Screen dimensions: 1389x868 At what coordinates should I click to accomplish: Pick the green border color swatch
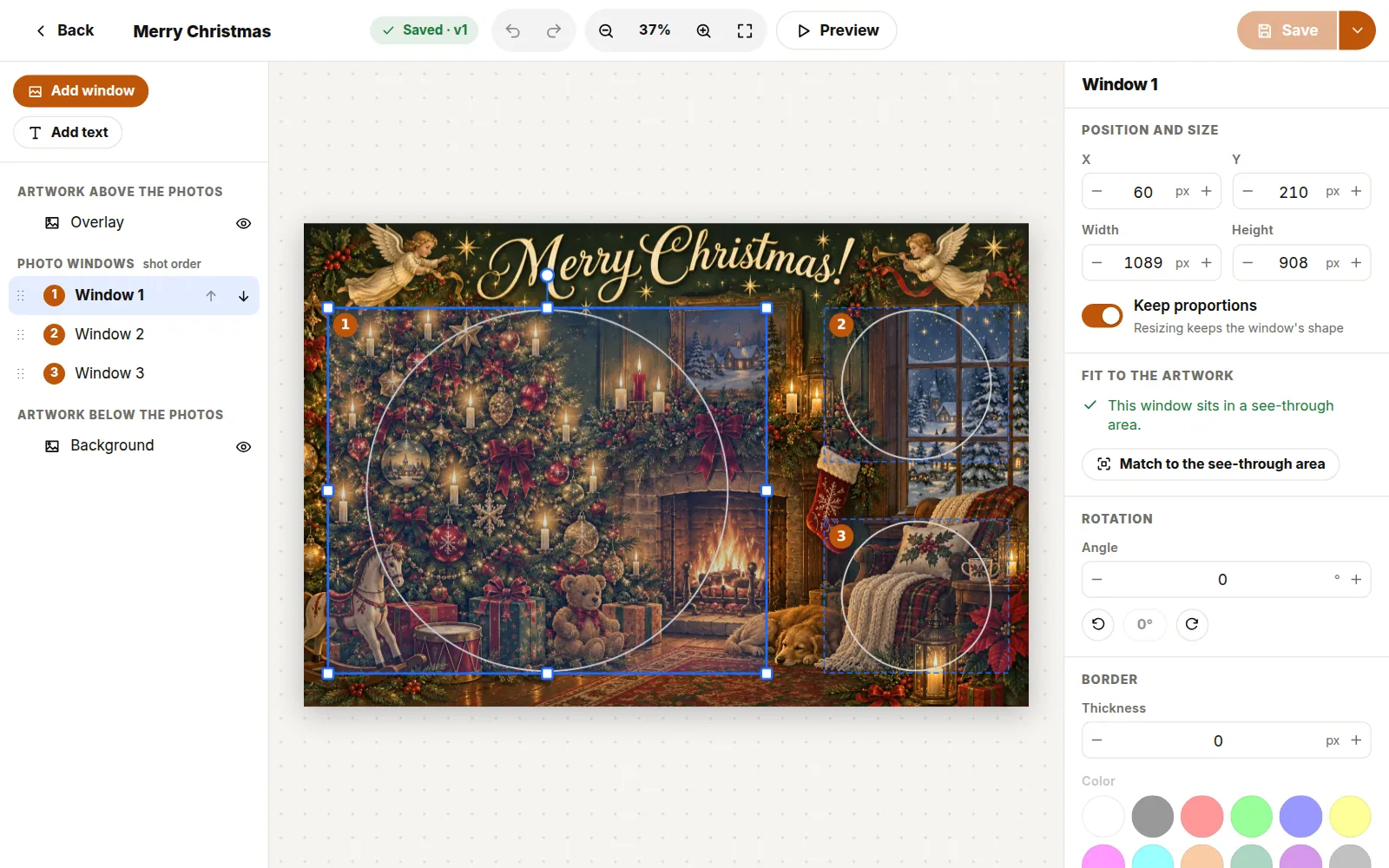pyautogui.click(x=1252, y=817)
